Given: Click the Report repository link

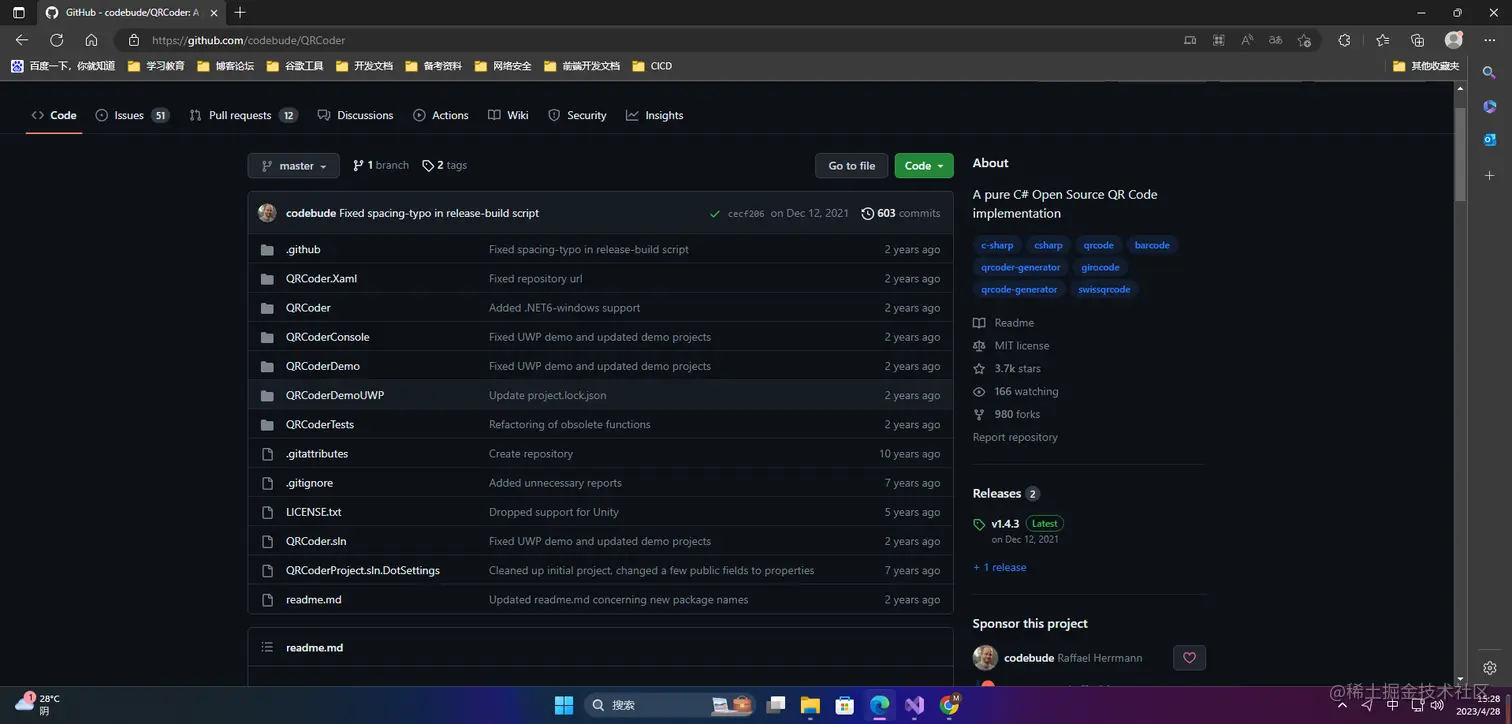Looking at the screenshot, I should (x=1015, y=437).
